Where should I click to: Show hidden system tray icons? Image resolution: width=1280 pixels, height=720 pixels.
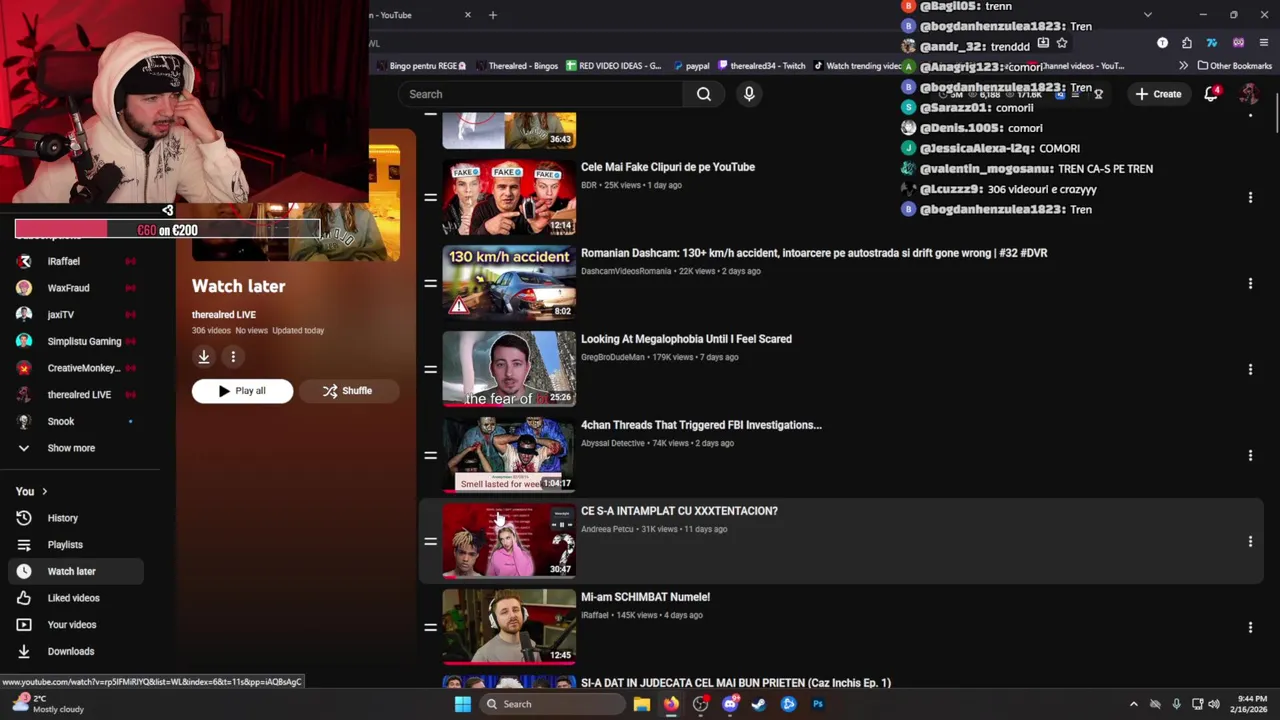[1134, 704]
